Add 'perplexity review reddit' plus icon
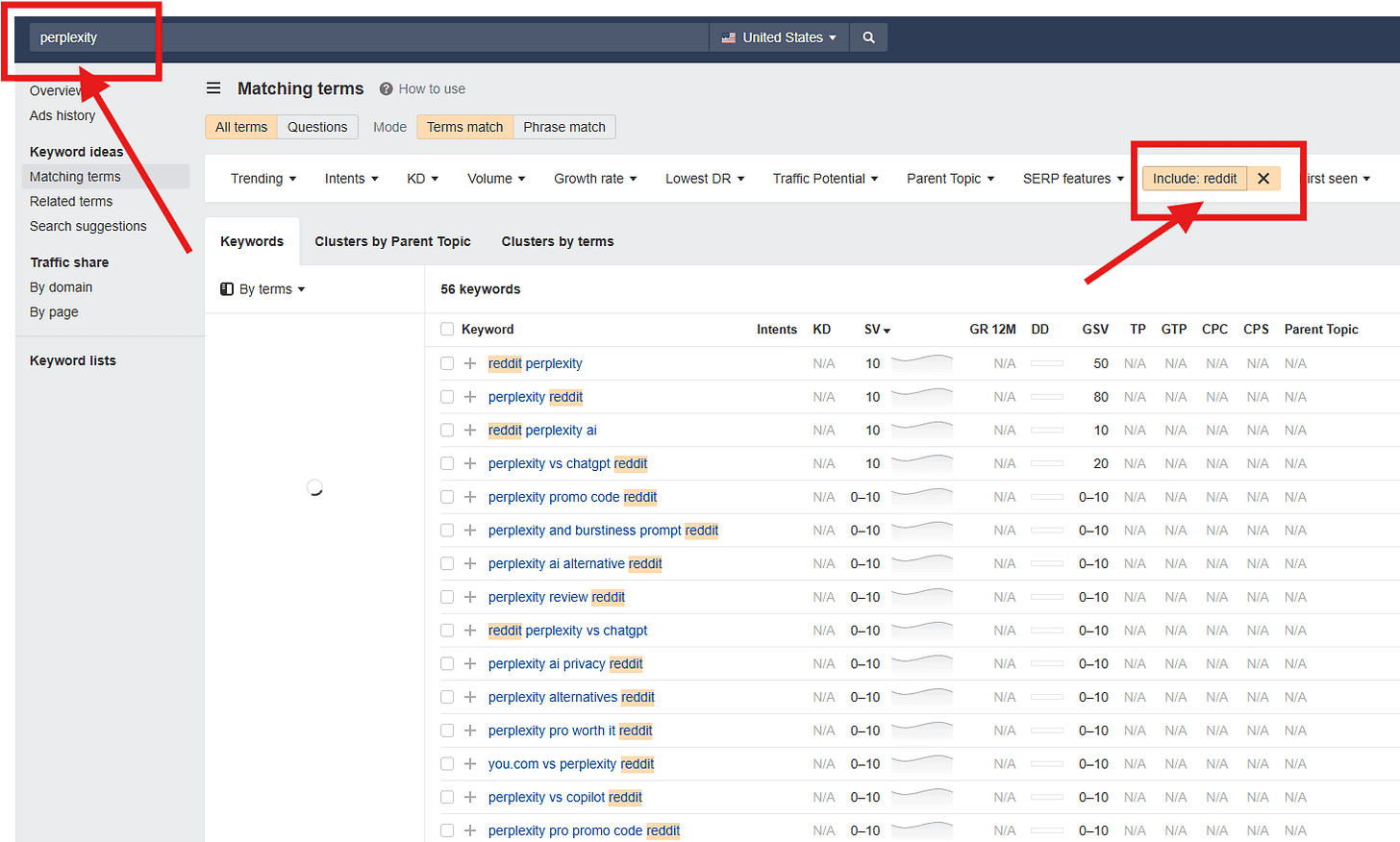 470,597
